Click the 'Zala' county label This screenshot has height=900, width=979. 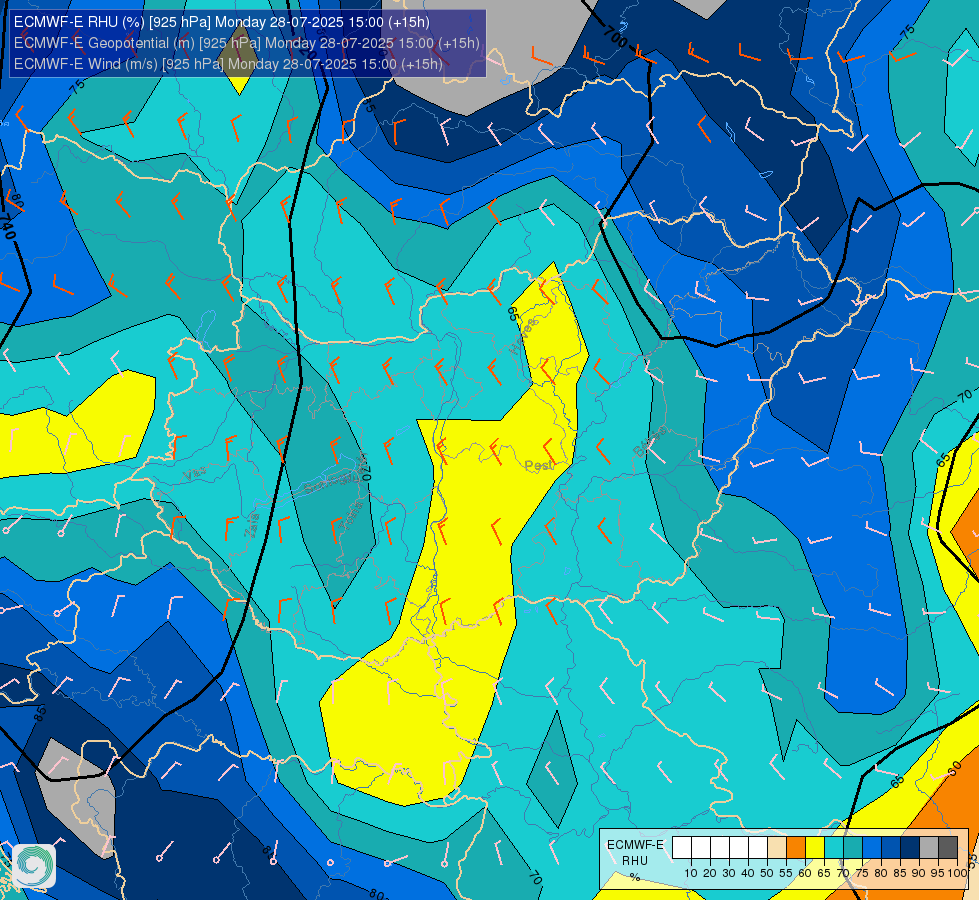tap(251, 526)
